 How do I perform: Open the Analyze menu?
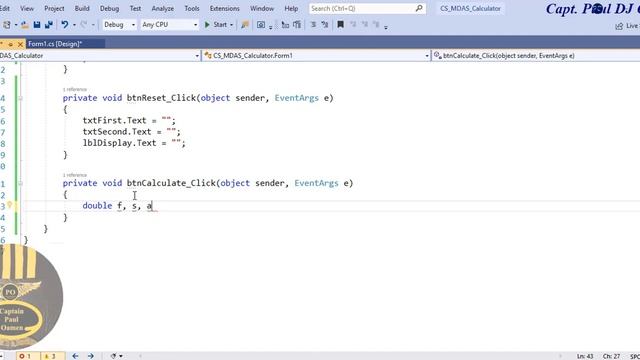pyautogui.click(x=162, y=8)
